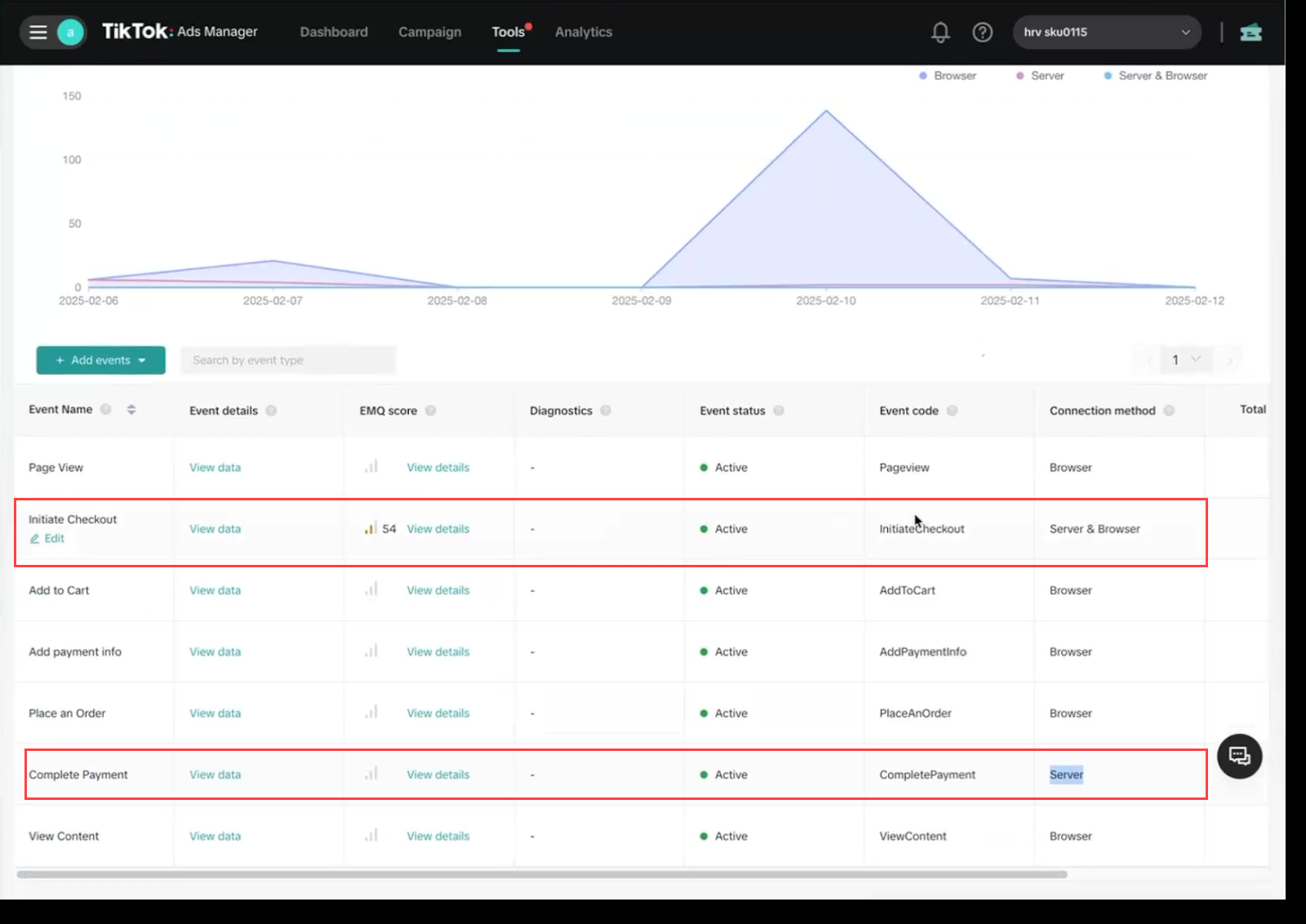The image size is (1306, 924).
Task: Toggle the Server series in chart legend
Action: coord(1041,76)
